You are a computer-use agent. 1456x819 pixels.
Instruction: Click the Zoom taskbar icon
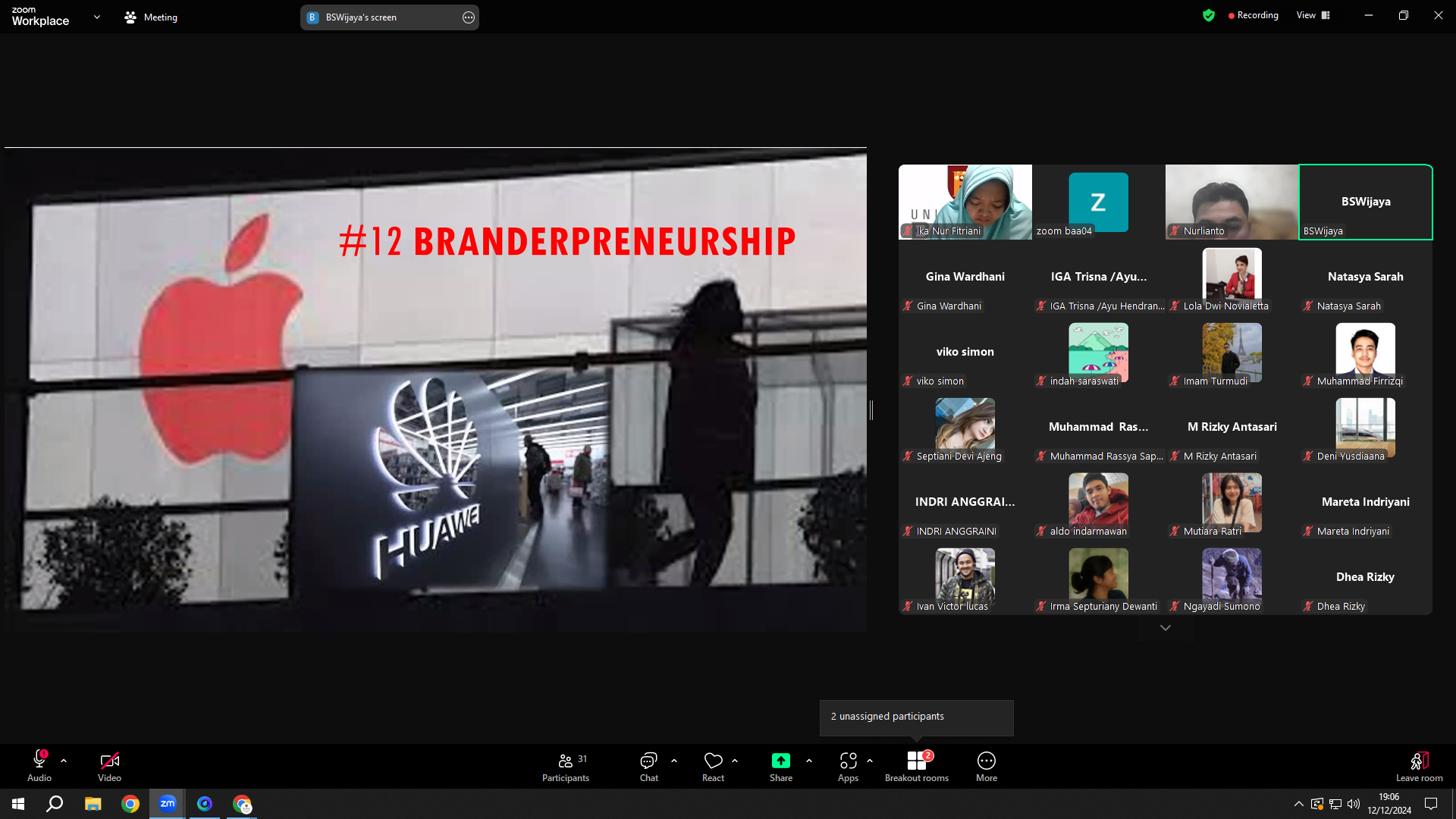click(168, 804)
